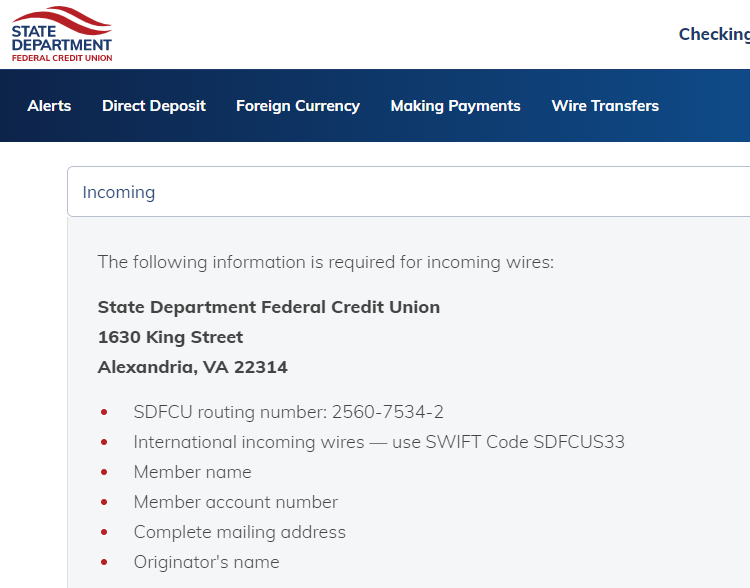The image size is (750, 588).
Task: Open the Alerts menu item
Action: (x=49, y=106)
